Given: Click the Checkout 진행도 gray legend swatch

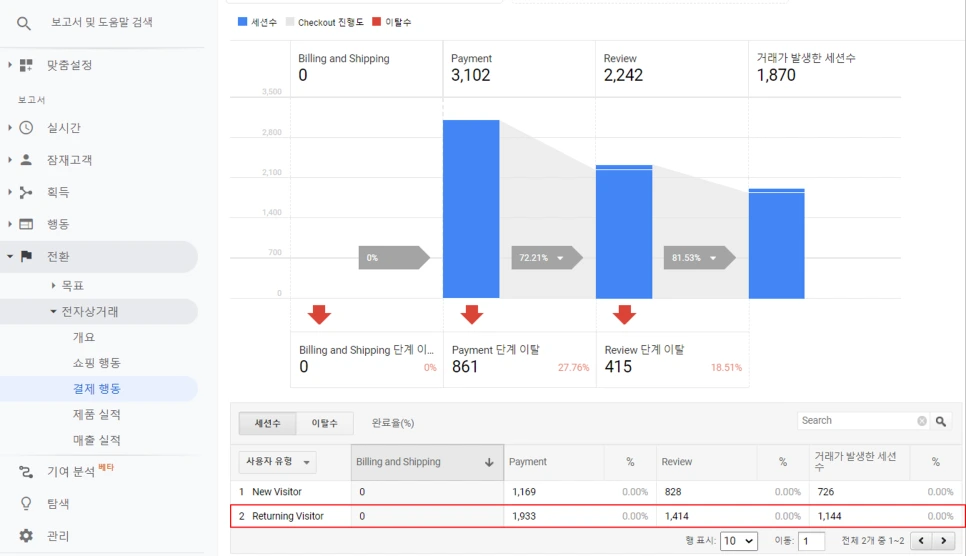Looking at the screenshot, I should click(x=290, y=22).
